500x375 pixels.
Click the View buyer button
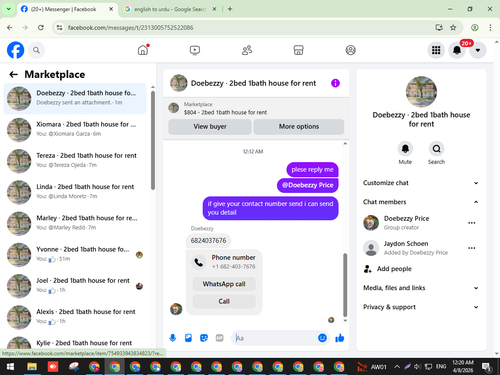pyautogui.click(x=210, y=127)
